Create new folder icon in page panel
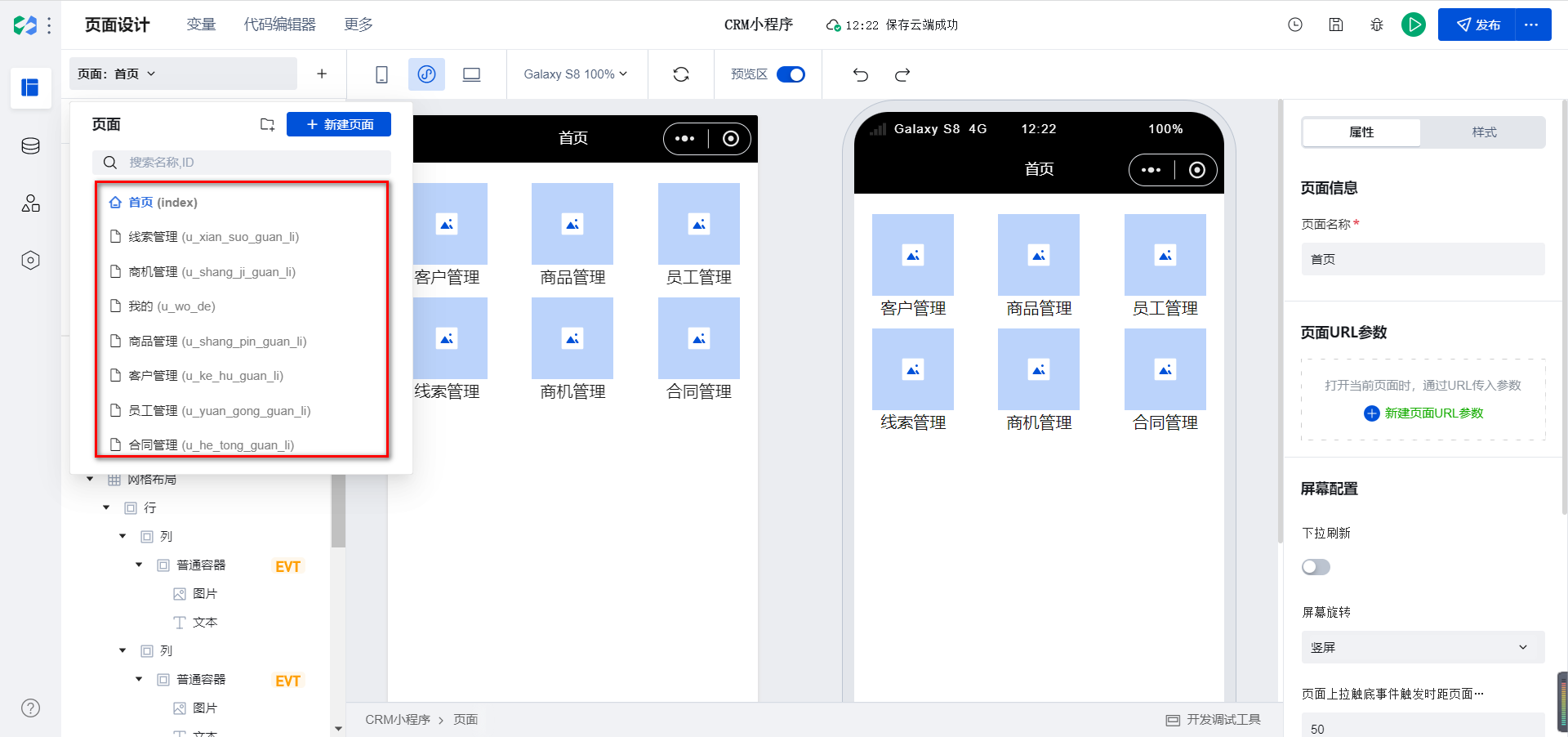 click(x=267, y=124)
